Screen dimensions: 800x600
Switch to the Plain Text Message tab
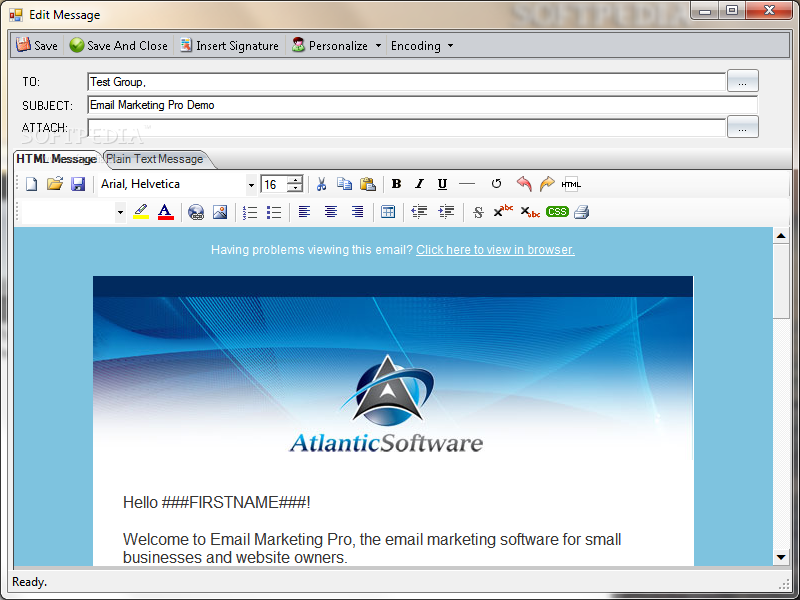click(x=155, y=159)
